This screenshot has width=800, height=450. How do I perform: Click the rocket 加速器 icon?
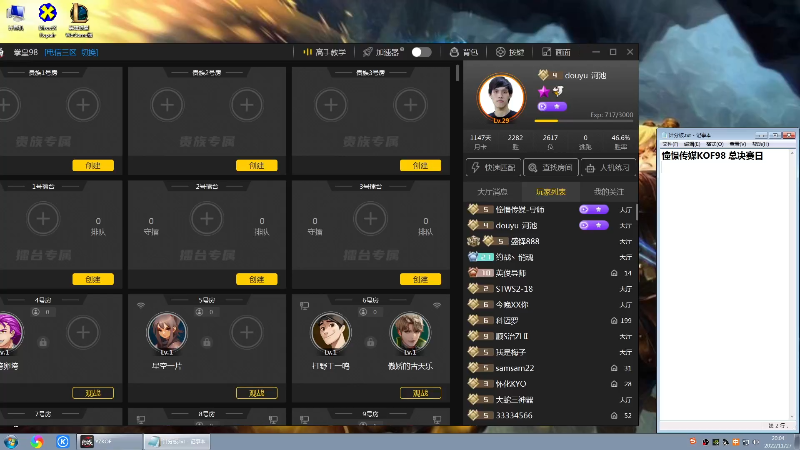[367, 52]
